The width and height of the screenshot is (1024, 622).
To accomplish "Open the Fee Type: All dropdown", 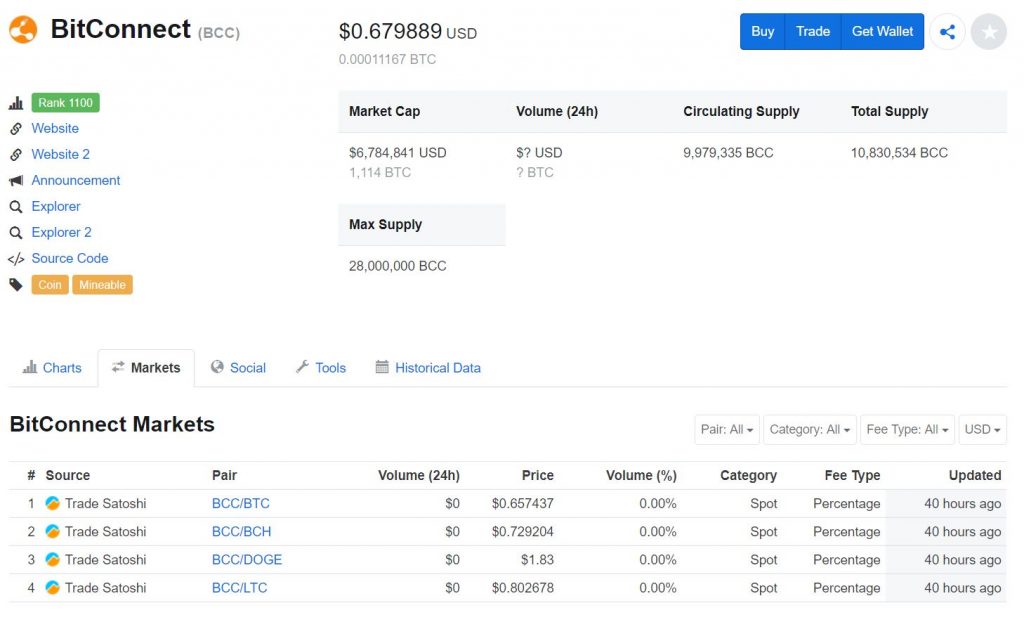I will [907, 430].
